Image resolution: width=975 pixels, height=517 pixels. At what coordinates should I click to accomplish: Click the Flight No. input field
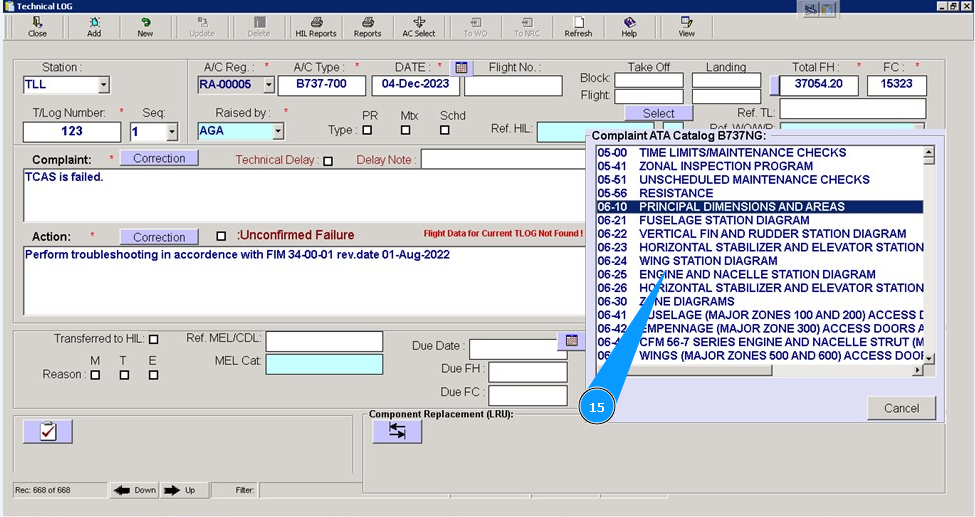coord(513,86)
